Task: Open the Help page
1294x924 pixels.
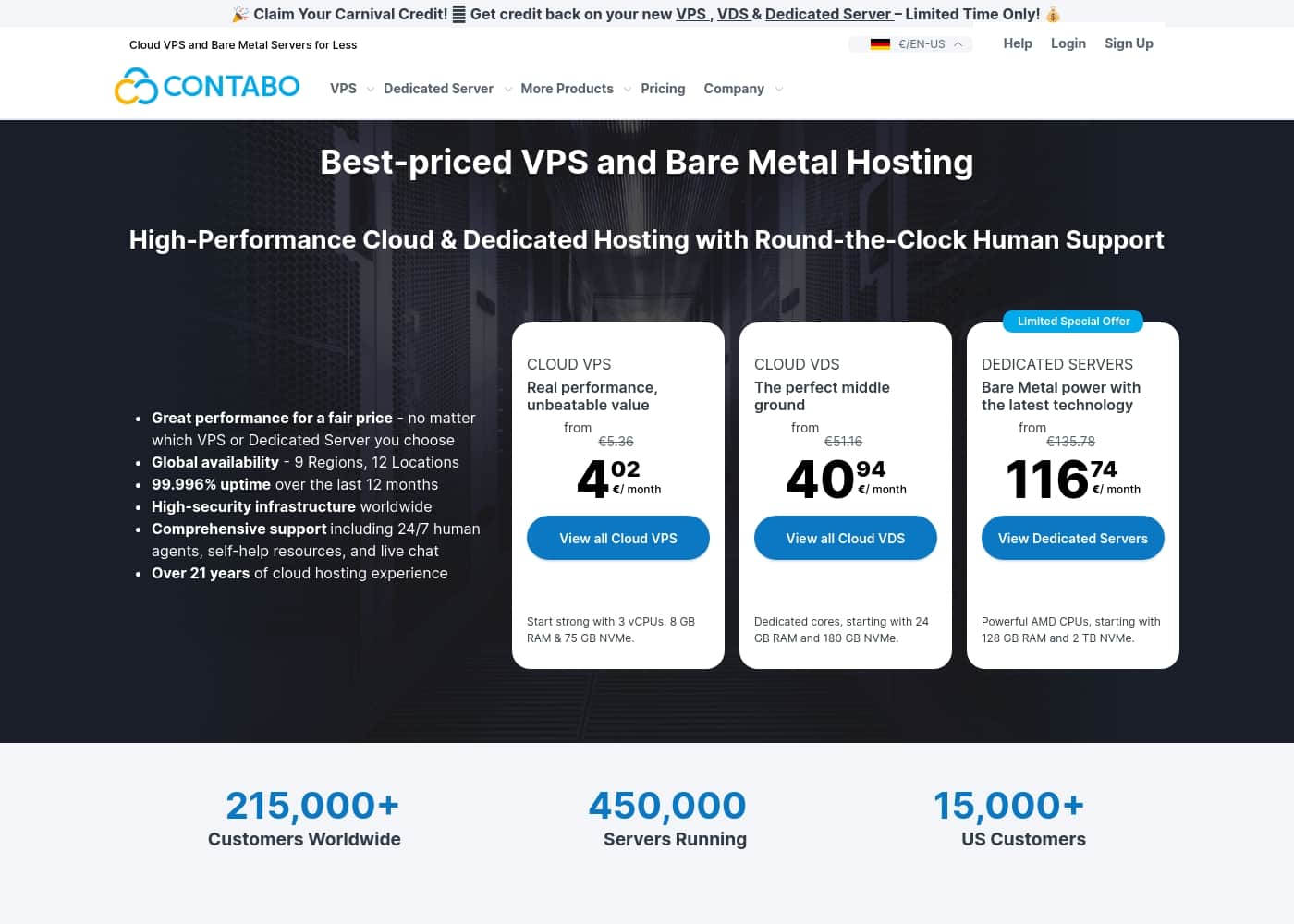Action: [1018, 43]
